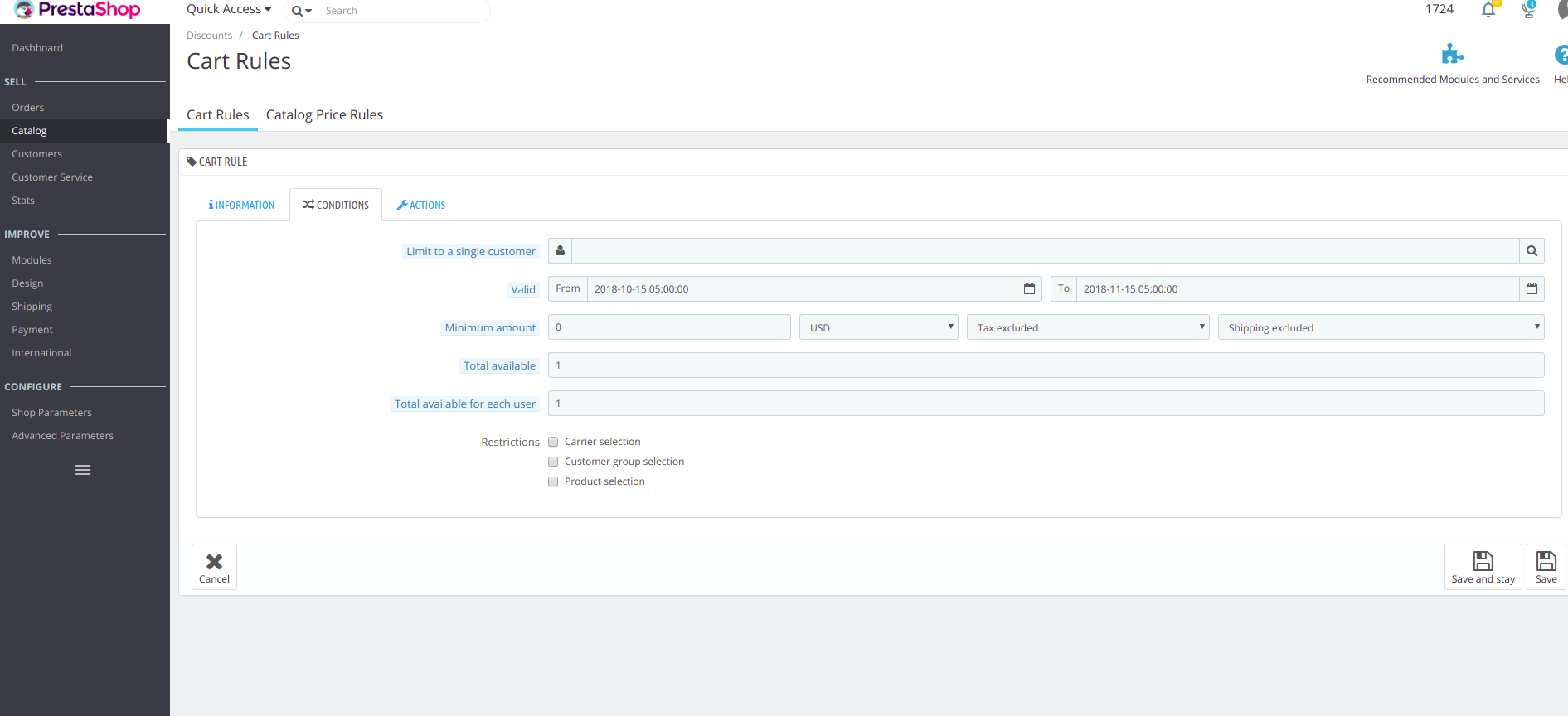The image size is (1568, 716).
Task: Click the PrestaShop logo
Action: [x=77, y=10]
